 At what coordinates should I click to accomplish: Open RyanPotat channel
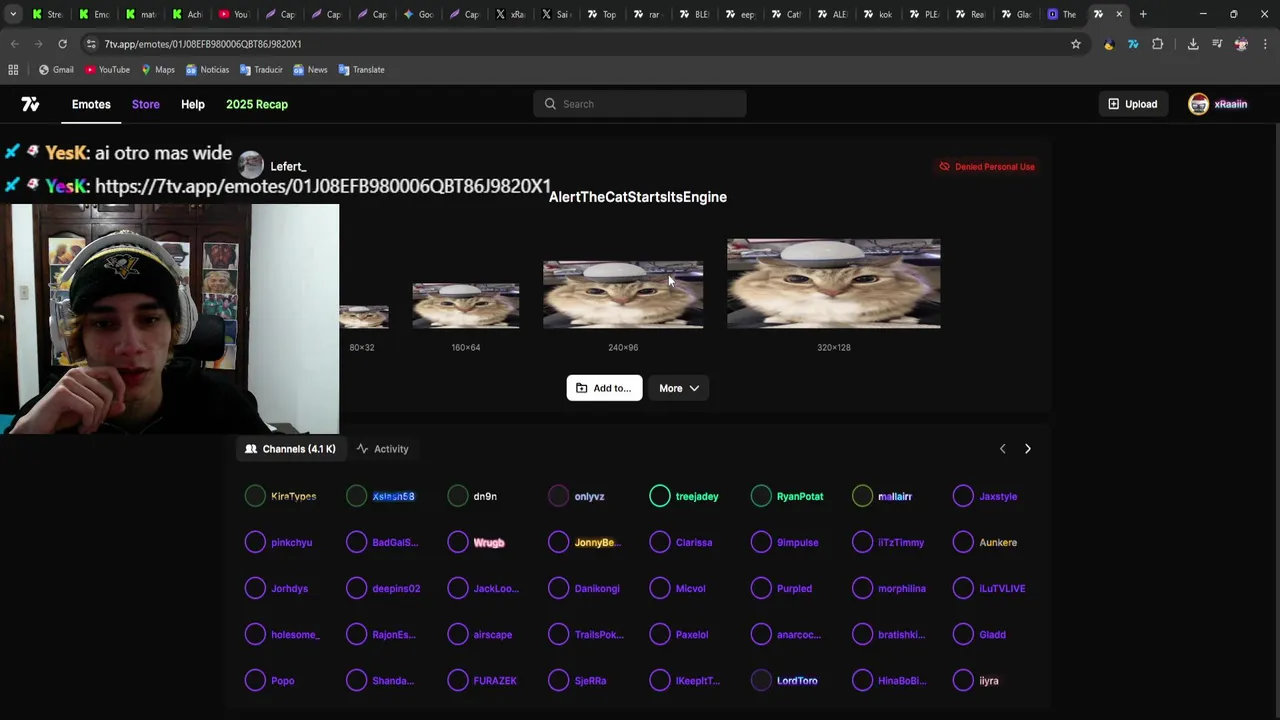pyautogui.click(x=788, y=496)
